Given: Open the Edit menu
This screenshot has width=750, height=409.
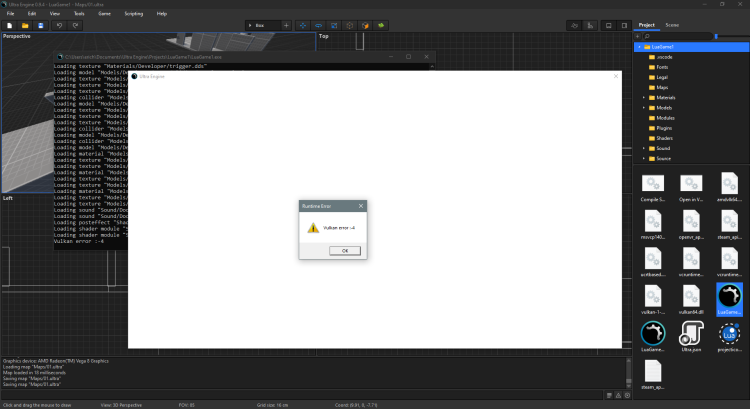Looking at the screenshot, I should 32,14.
